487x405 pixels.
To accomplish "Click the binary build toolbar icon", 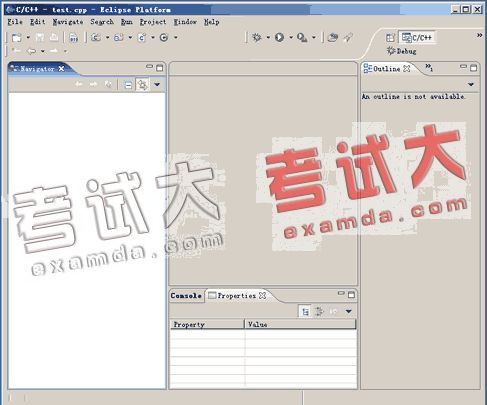I will [73, 37].
